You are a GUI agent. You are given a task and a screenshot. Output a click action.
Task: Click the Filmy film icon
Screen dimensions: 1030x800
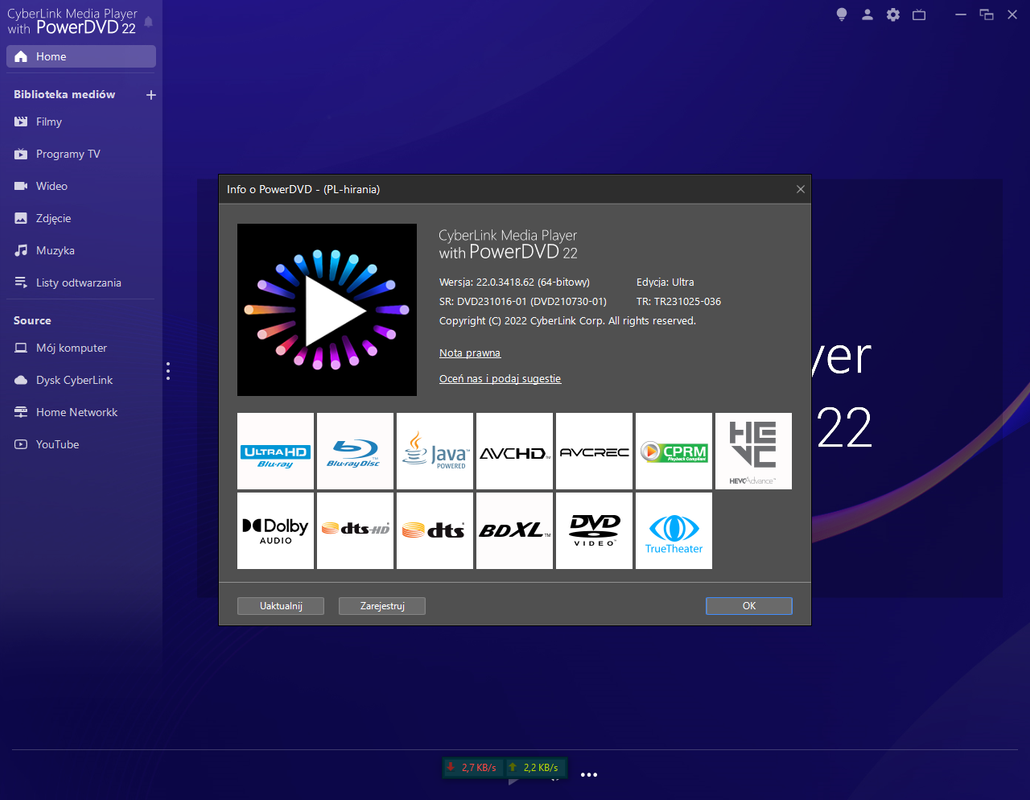pyautogui.click(x=21, y=122)
